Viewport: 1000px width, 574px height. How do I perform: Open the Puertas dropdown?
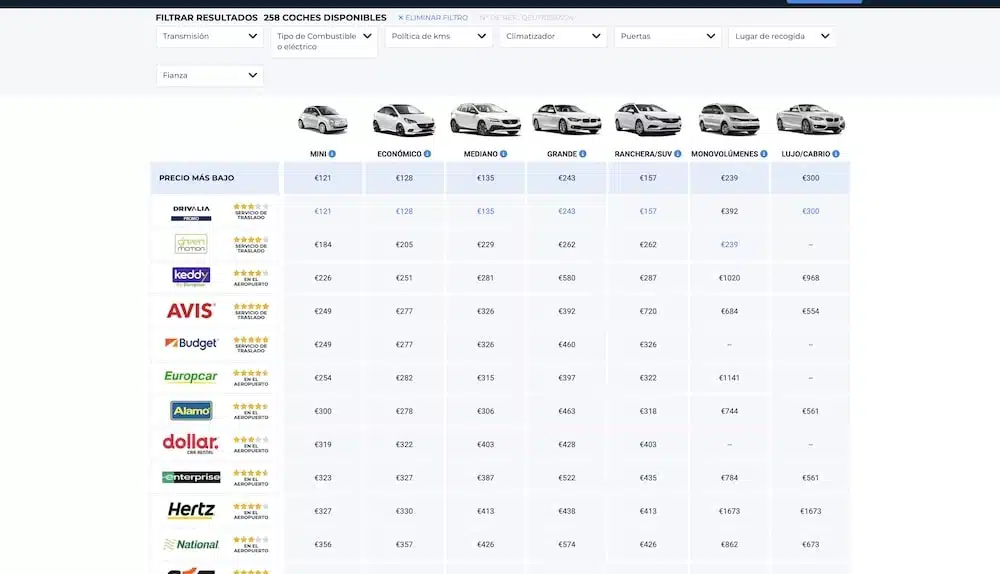pyautogui.click(x=668, y=36)
